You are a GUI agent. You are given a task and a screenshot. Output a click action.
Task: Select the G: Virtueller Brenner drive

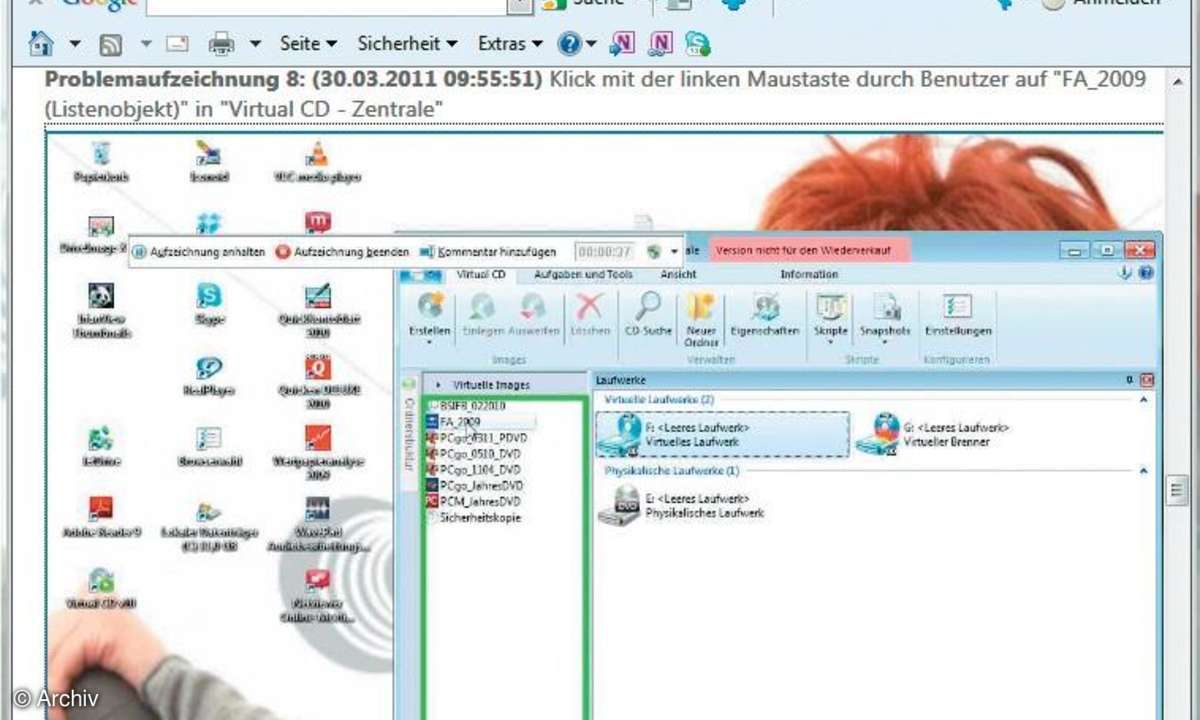point(934,434)
